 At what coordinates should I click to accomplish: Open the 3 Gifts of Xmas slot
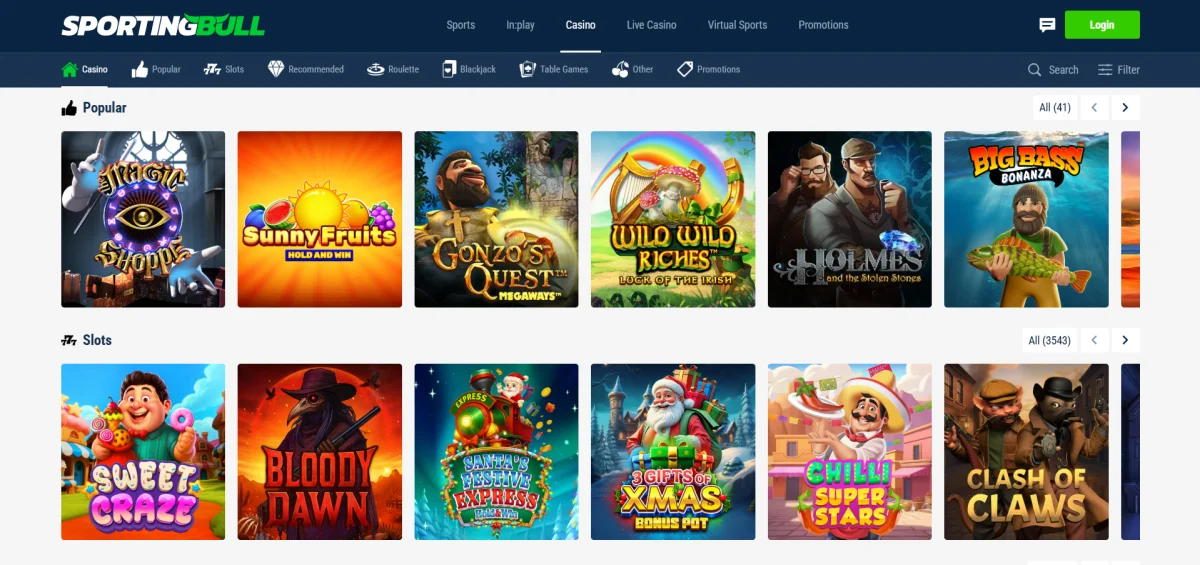673,452
